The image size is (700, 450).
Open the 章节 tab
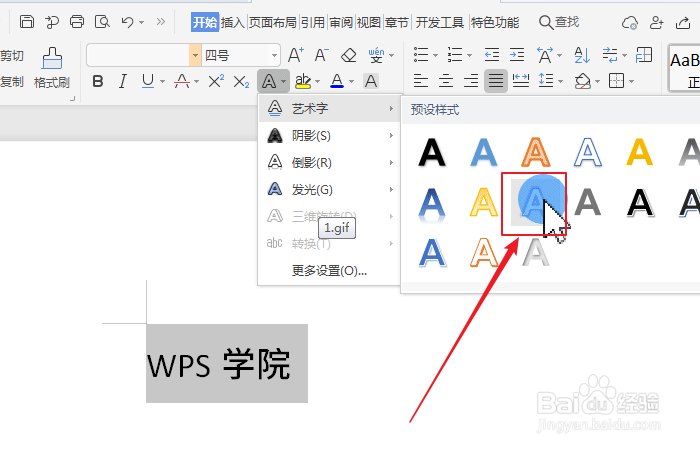397,22
